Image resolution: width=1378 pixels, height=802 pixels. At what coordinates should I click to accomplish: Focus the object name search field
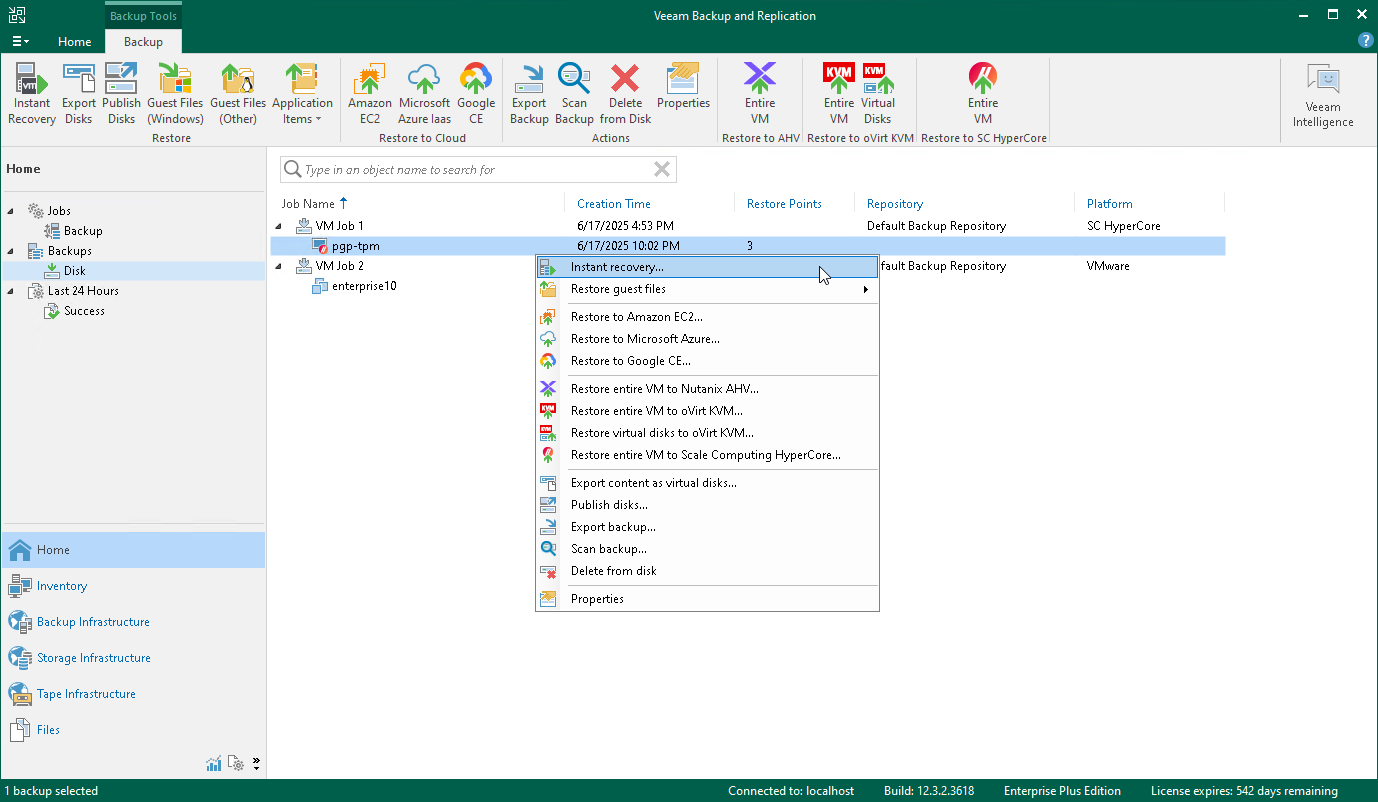[478, 170]
